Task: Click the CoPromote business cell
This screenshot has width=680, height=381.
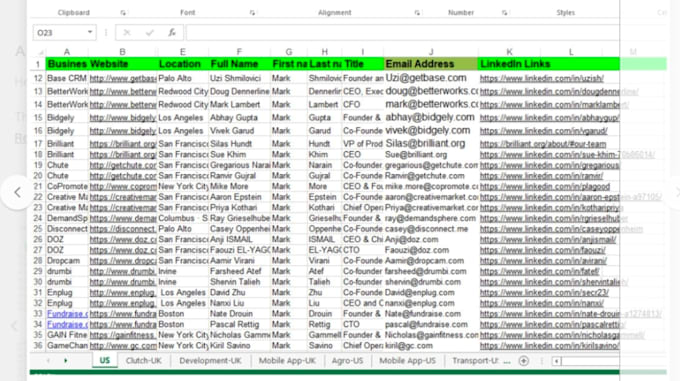Action: [x=67, y=186]
